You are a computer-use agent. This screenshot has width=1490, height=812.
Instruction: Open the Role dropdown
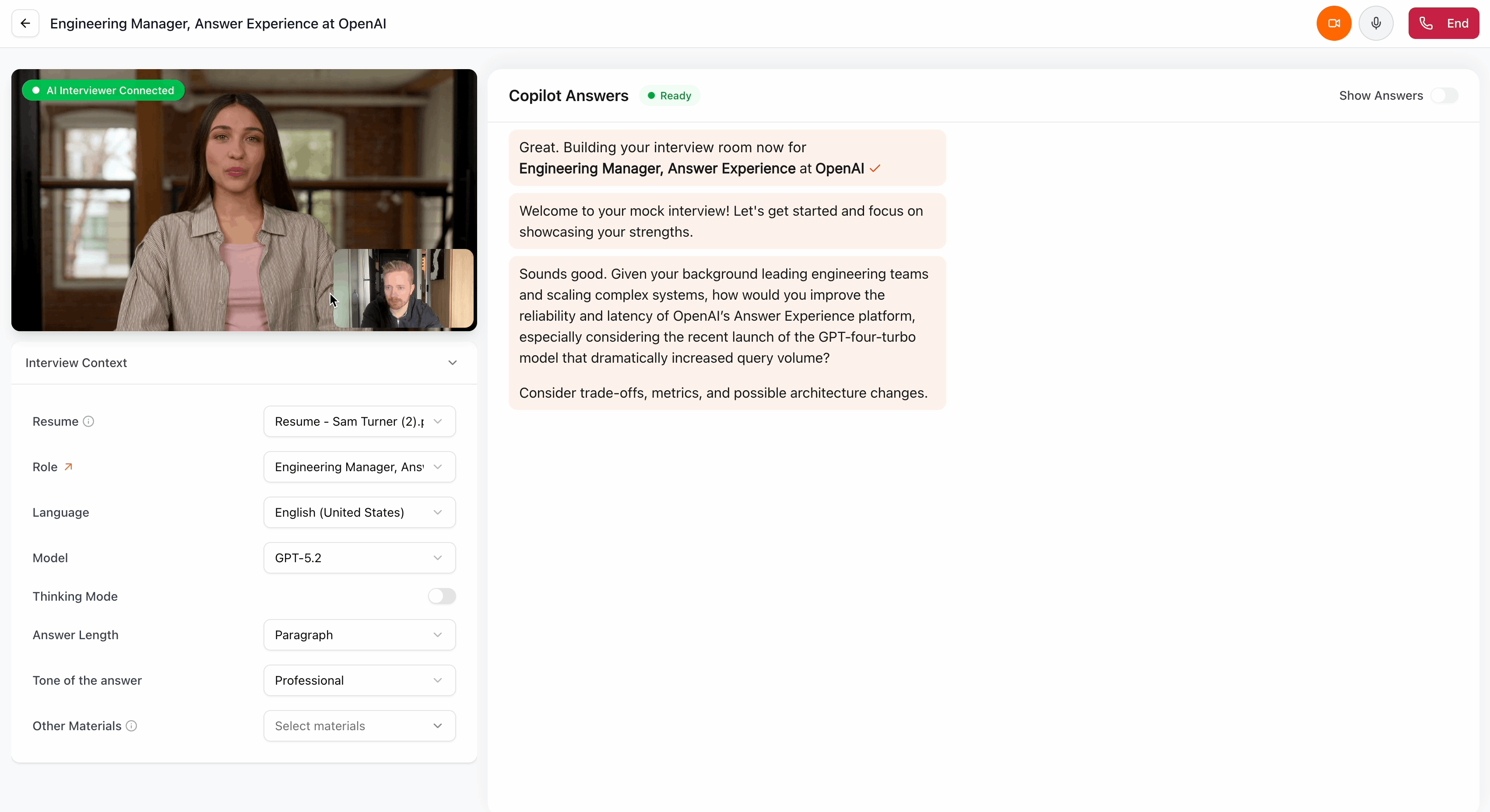(359, 467)
